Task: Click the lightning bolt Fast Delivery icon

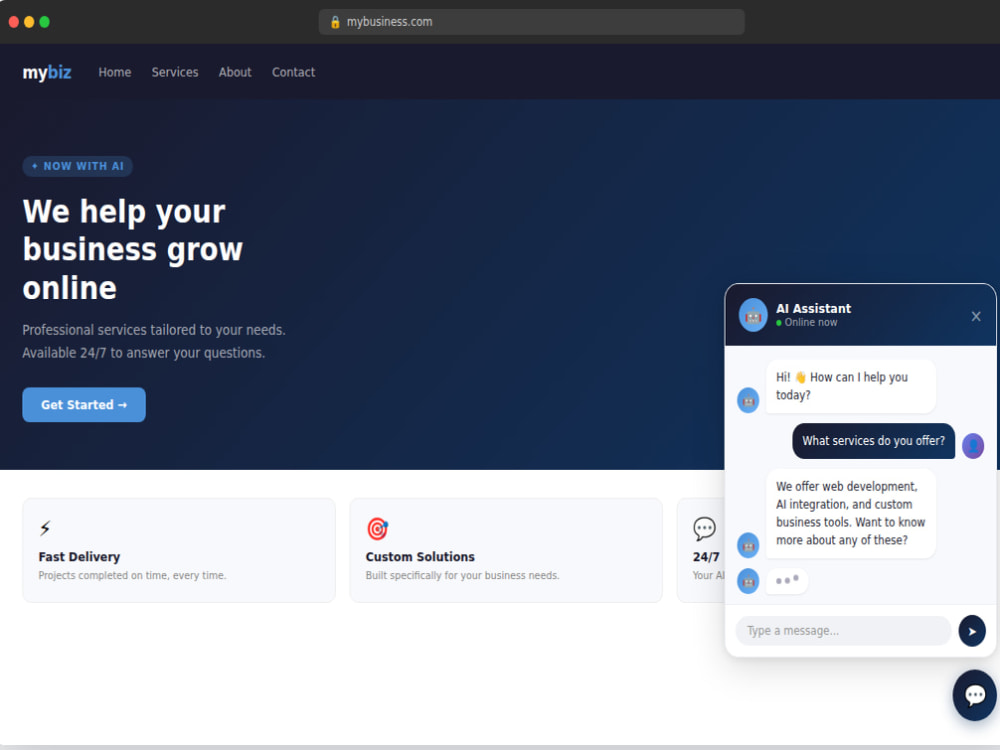Action: 45,528
